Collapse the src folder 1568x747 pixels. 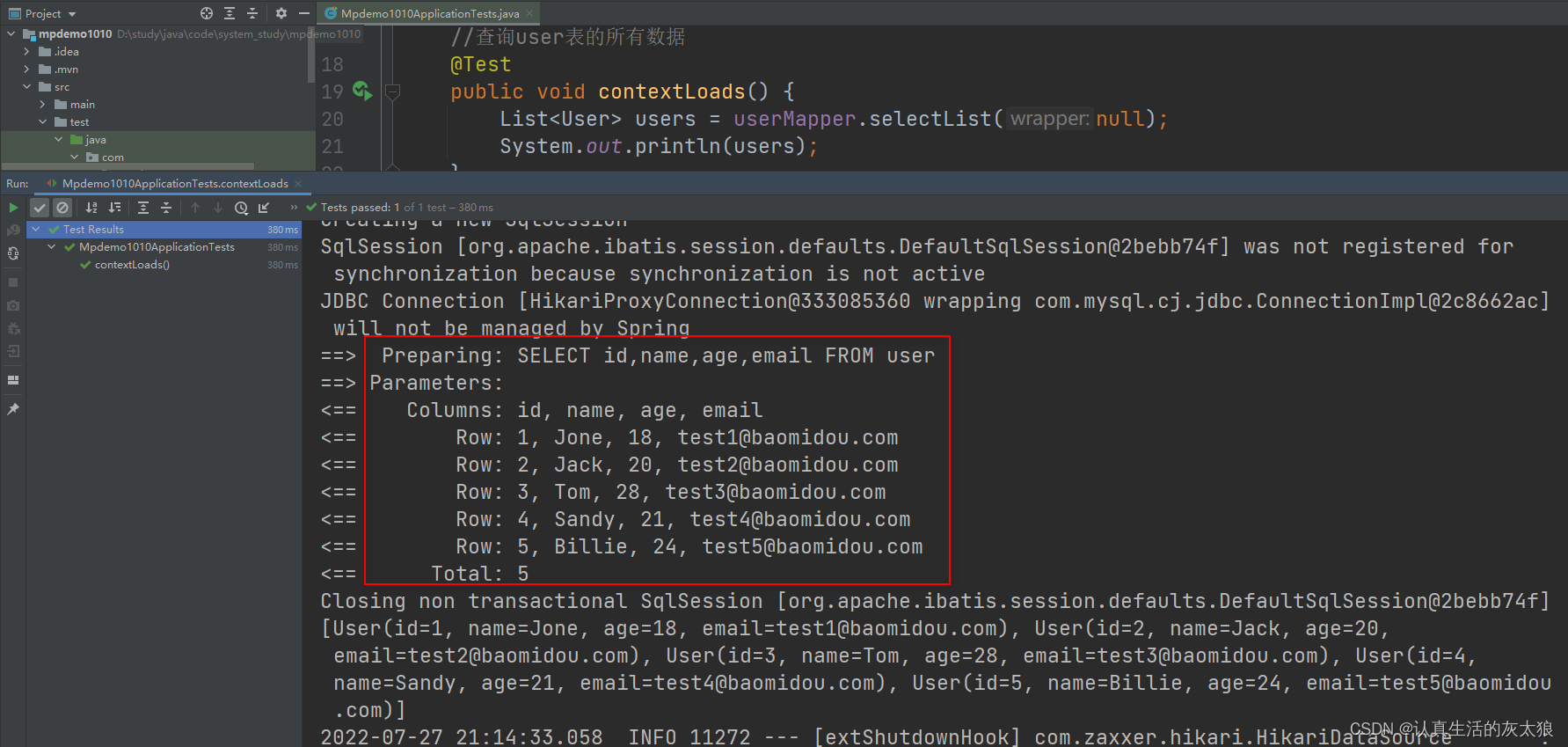click(x=26, y=86)
